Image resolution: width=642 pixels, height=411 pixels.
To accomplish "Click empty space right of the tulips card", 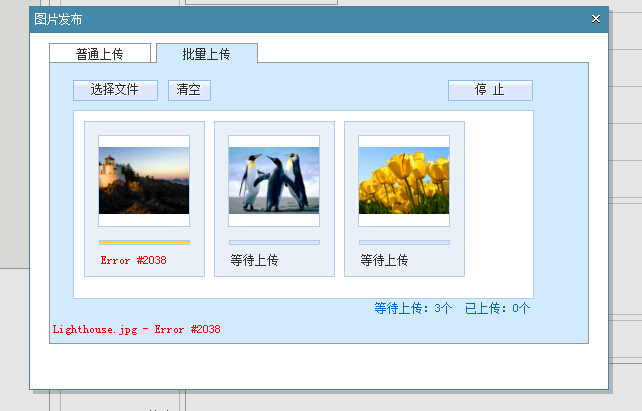I will [498, 200].
